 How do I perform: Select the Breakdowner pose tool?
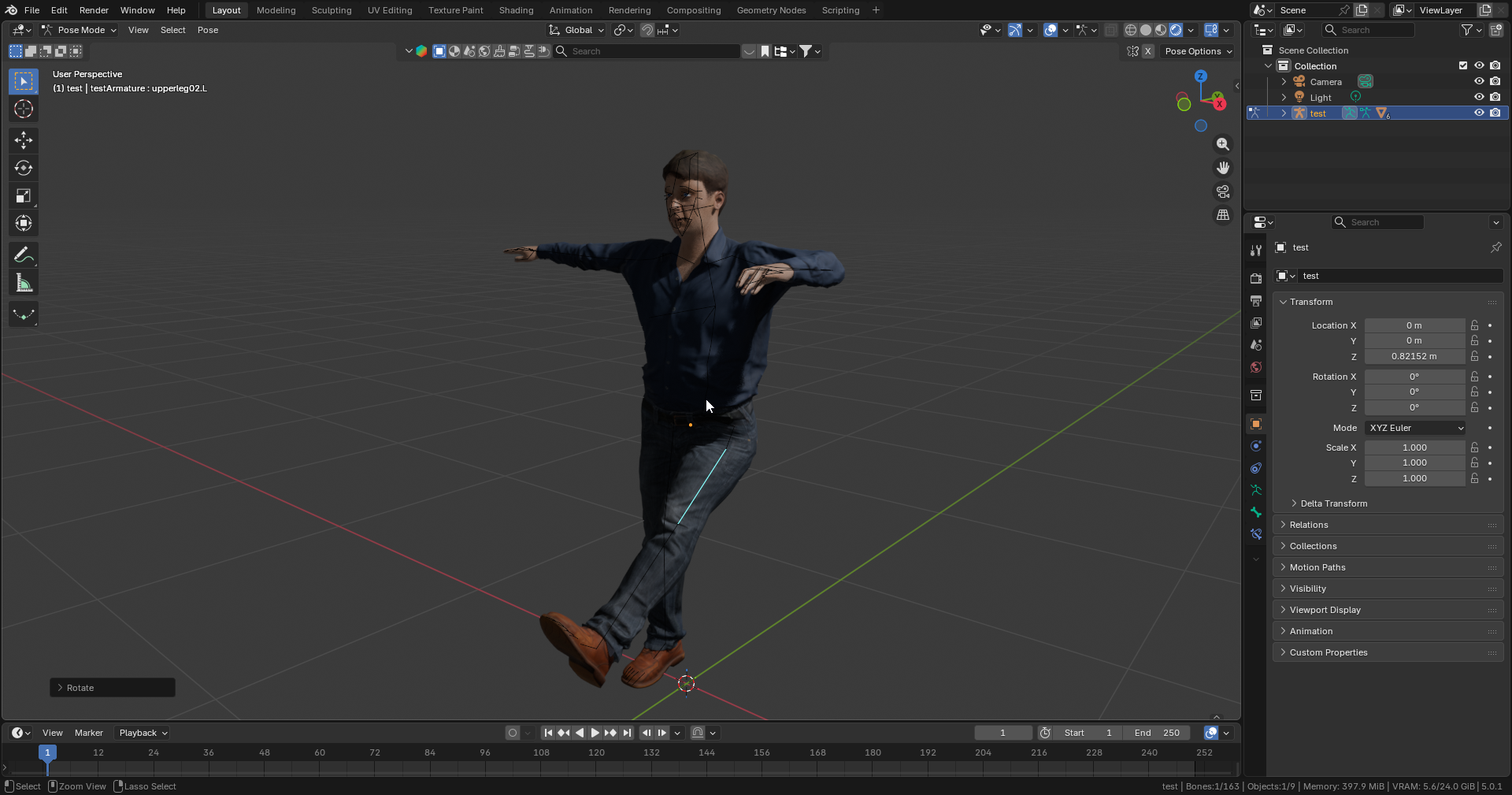(24, 314)
